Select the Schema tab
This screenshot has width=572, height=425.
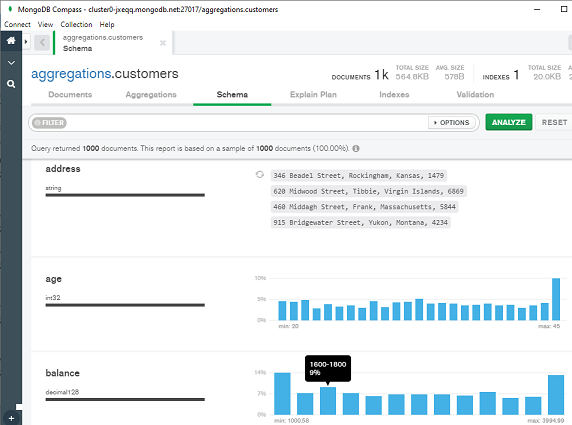(x=232, y=94)
